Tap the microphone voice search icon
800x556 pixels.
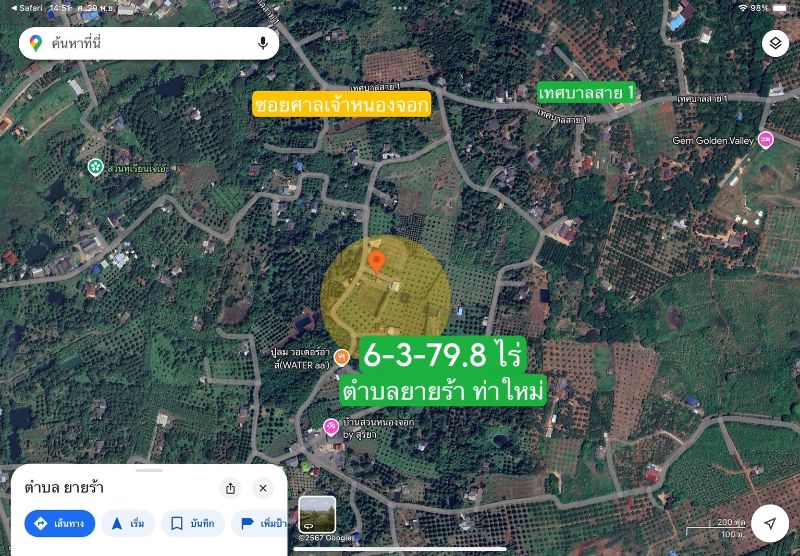(x=263, y=43)
